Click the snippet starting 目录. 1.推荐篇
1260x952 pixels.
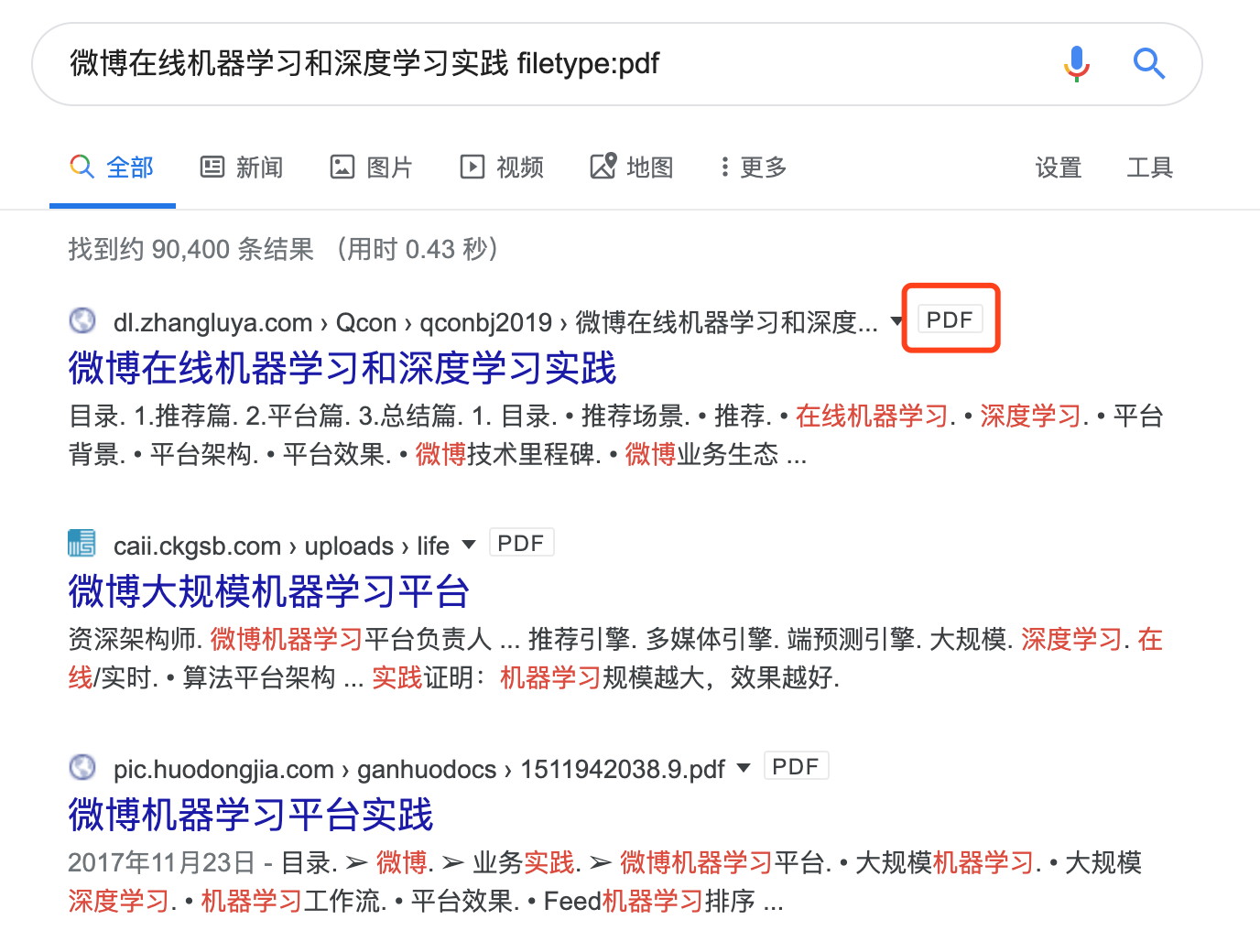tap(616, 435)
